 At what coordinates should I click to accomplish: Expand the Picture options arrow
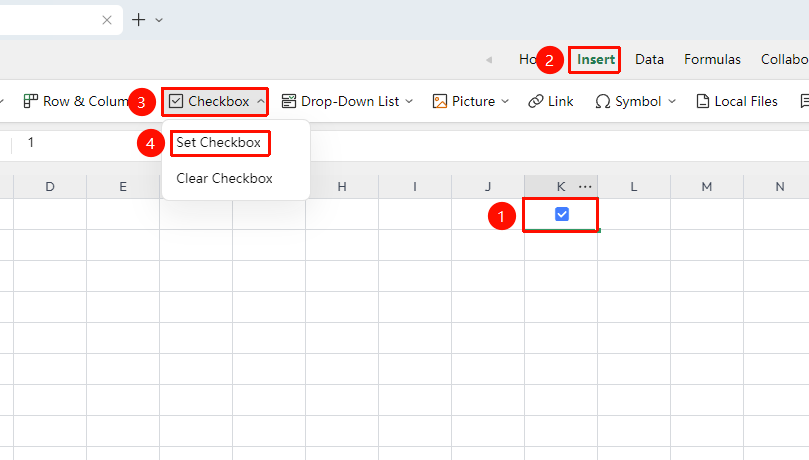coord(505,102)
